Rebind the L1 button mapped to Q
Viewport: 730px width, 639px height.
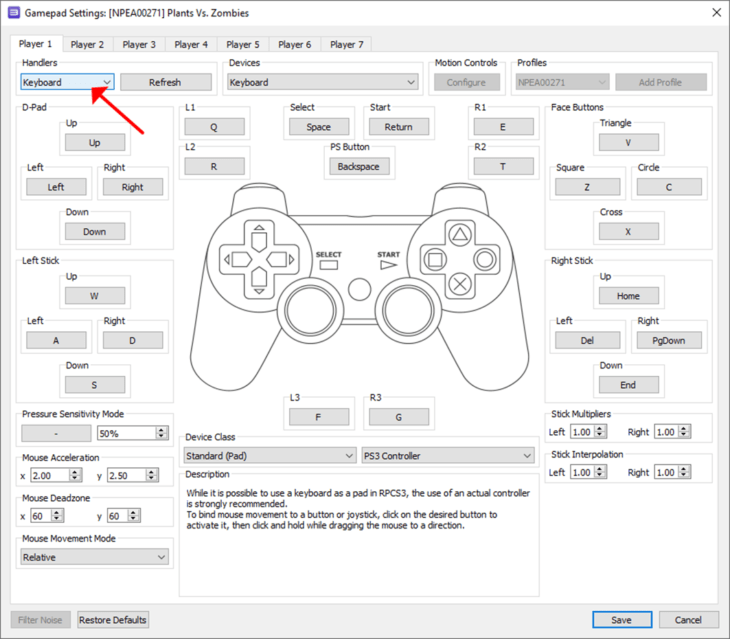pyautogui.click(x=214, y=127)
